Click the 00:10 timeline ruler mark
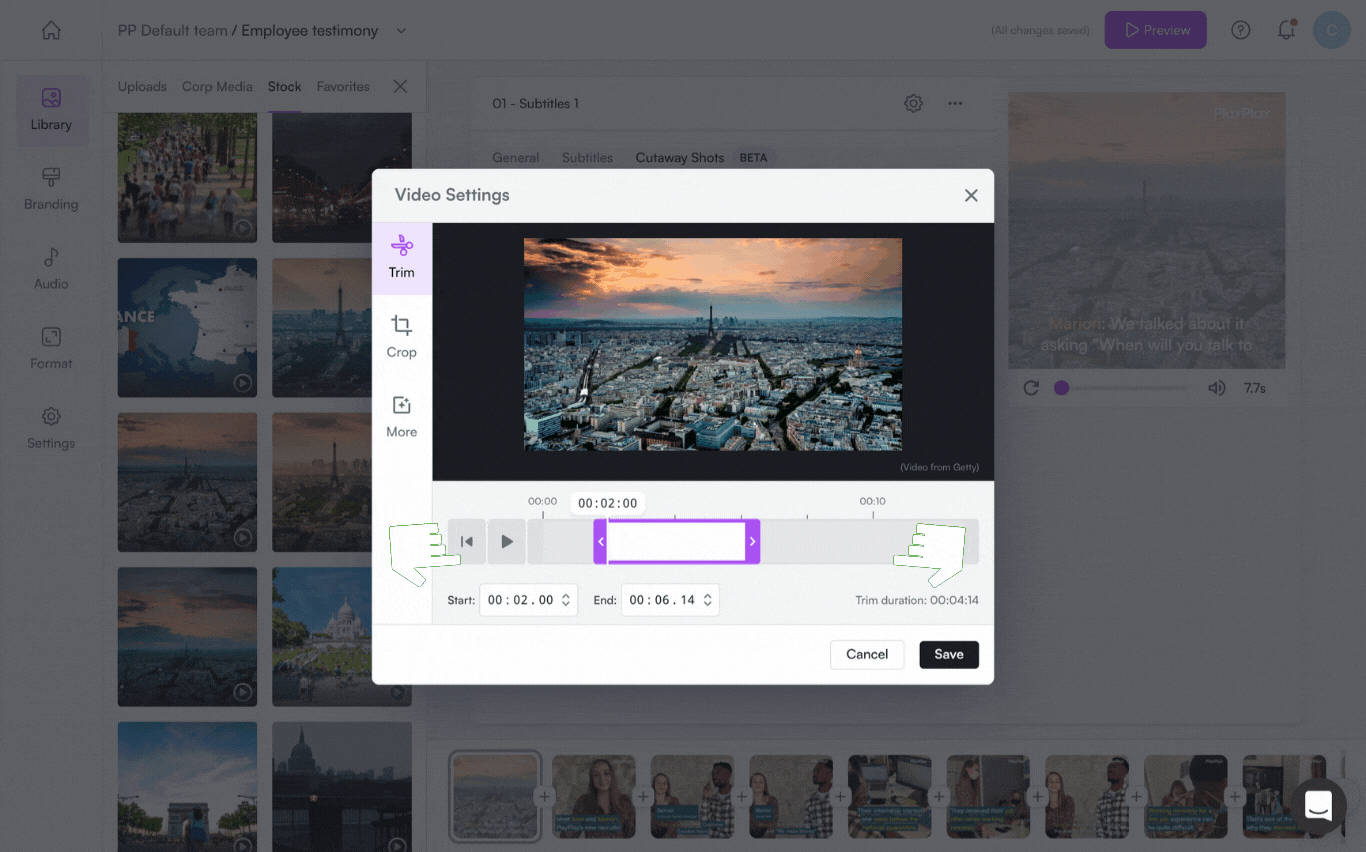Viewport: 1366px width, 852px height. click(x=873, y=501)
